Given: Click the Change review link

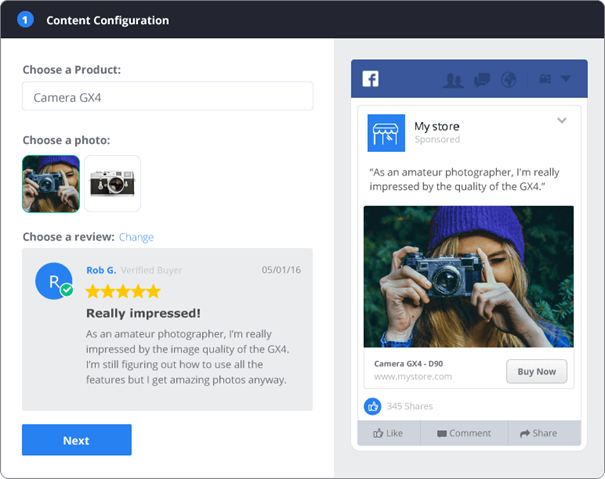Looking at the screenshot, I should pyautogui.click(x=136, y=237).
